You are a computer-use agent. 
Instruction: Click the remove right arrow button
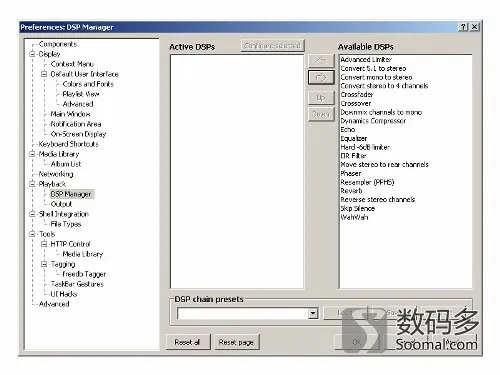[x=321, y=78]
